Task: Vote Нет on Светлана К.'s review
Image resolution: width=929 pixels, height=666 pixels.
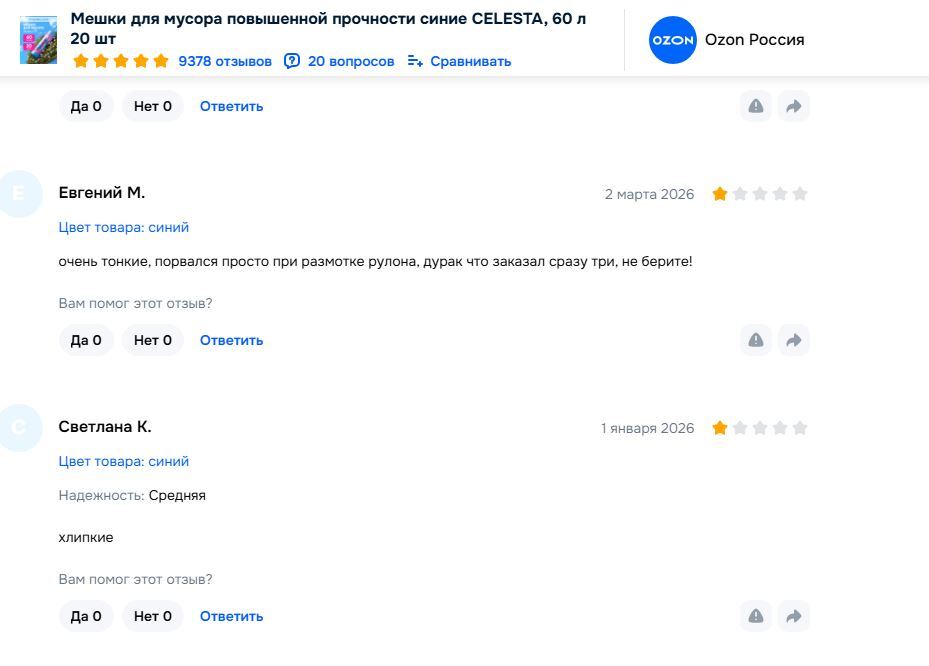Action: pyautogui.click(x=153, y=616)
